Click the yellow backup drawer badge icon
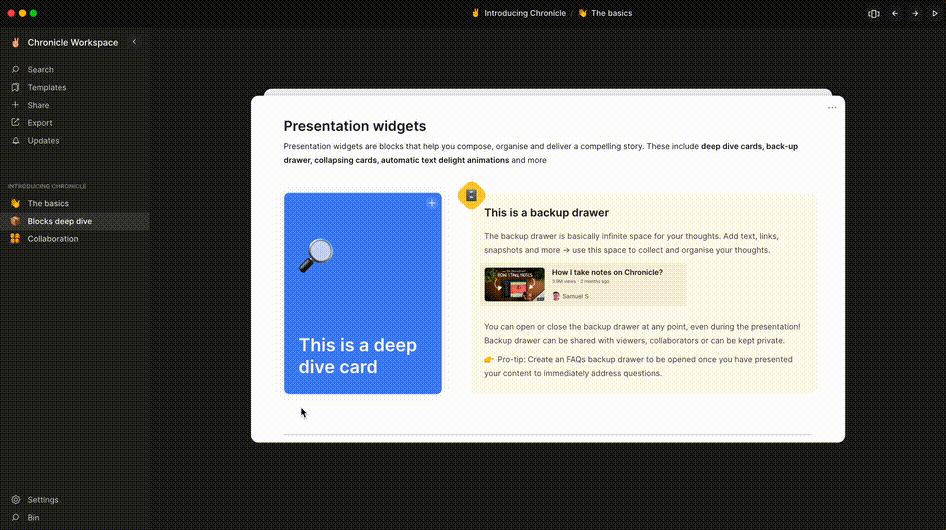The width and height of the screenshot is (946, 530). [471, 195]
